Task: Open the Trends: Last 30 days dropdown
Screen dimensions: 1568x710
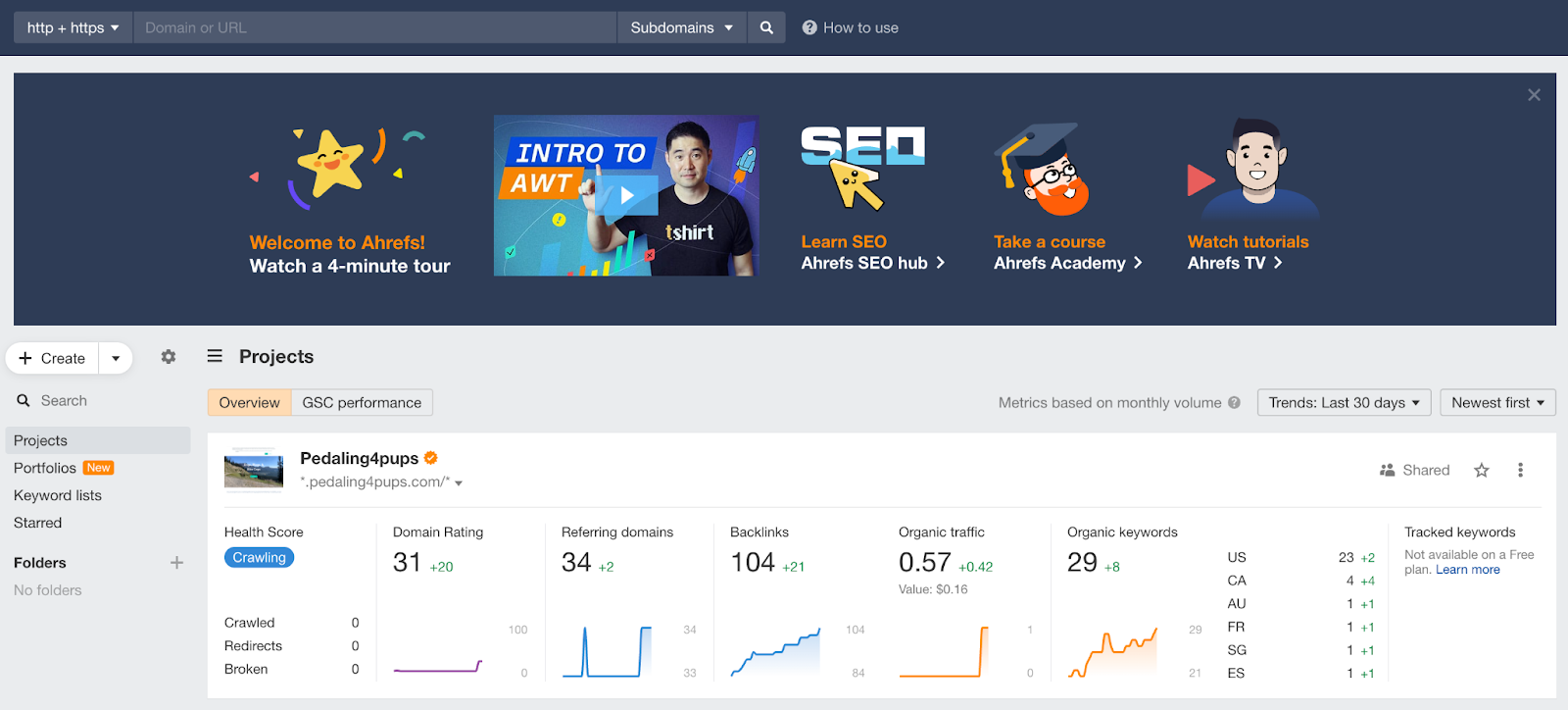Action: tap(1344, 402)
